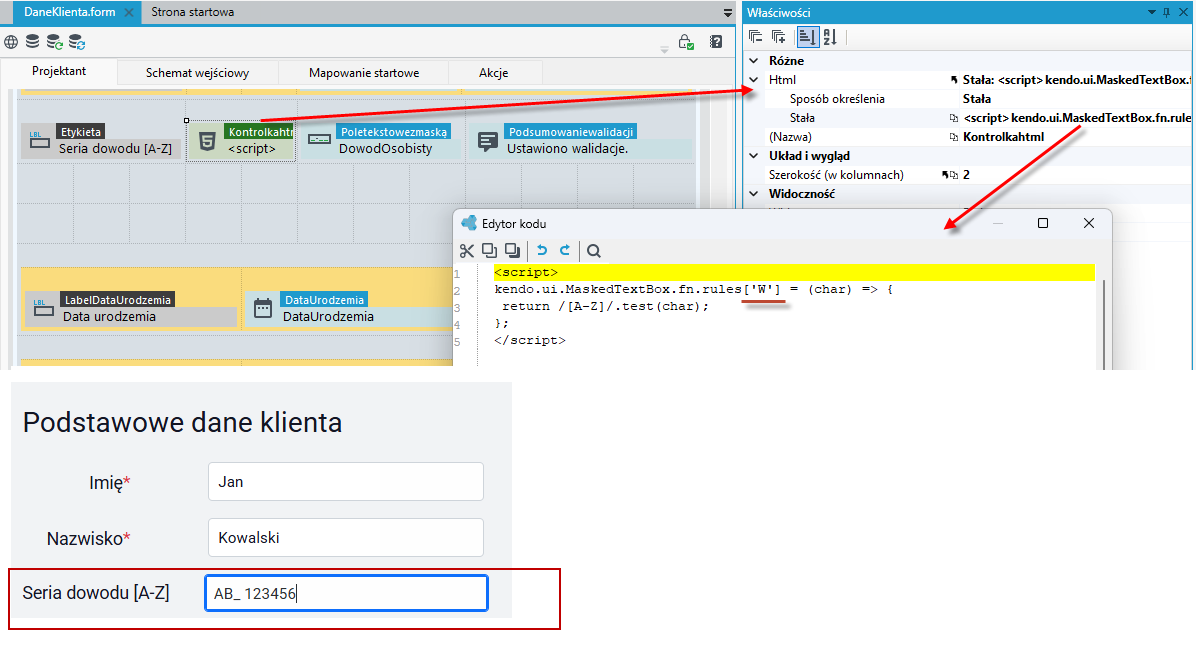The width and height of the screenshot is (1196, 664).
Task: Click the database icon with blue sync arrows
Action: (x=76, y=42)
